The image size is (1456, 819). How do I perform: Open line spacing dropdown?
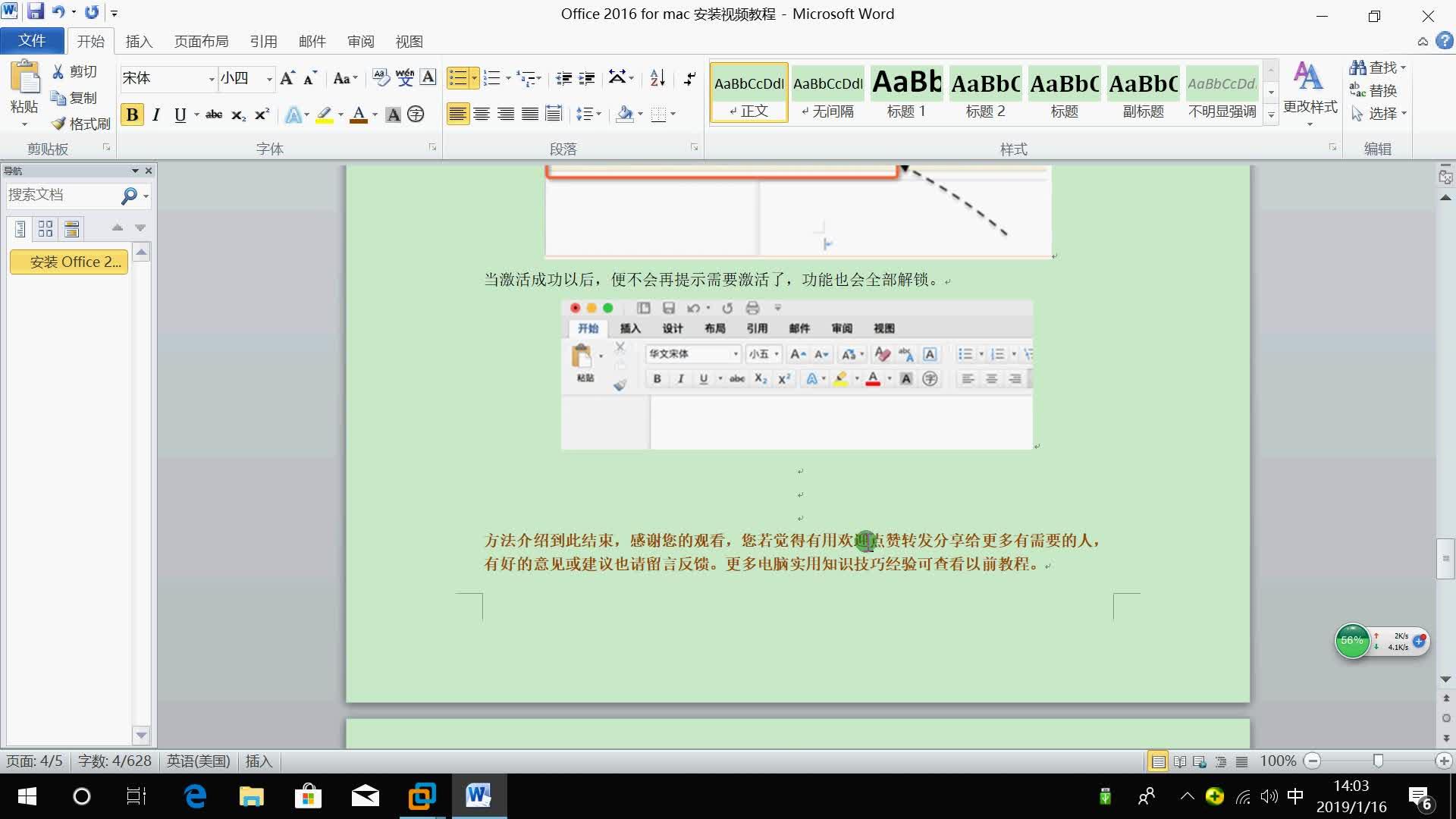pyautogui.click(x=588, y=115)
